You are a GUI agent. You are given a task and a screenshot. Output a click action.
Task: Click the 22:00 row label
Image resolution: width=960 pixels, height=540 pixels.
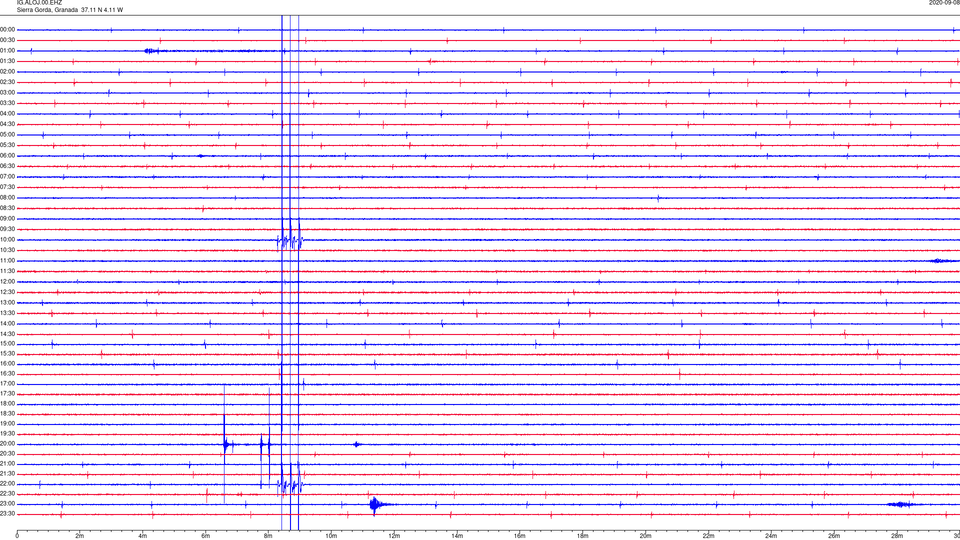tap(8, 484)
